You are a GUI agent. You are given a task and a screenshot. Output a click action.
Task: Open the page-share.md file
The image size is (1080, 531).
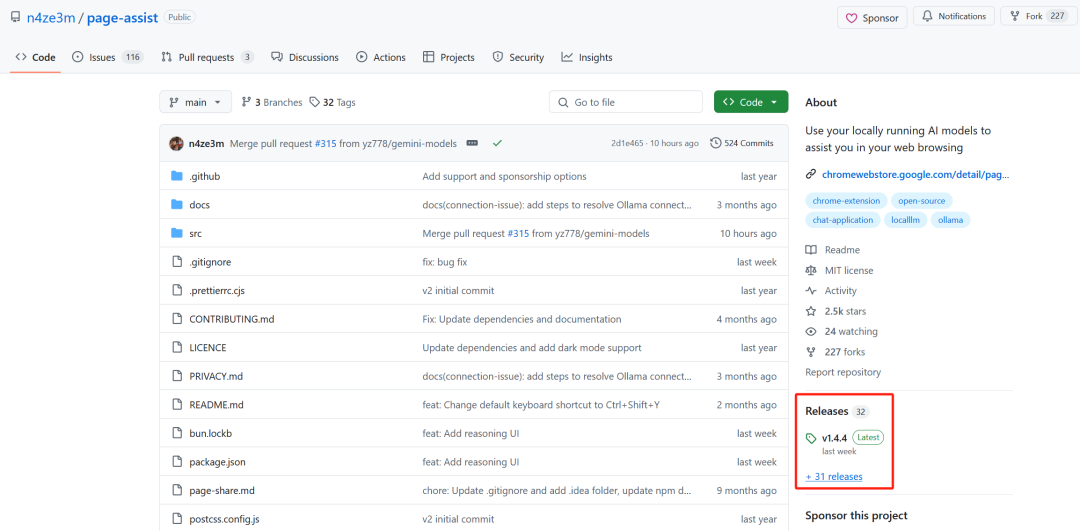pyautogui.click(x=222, y=490)
